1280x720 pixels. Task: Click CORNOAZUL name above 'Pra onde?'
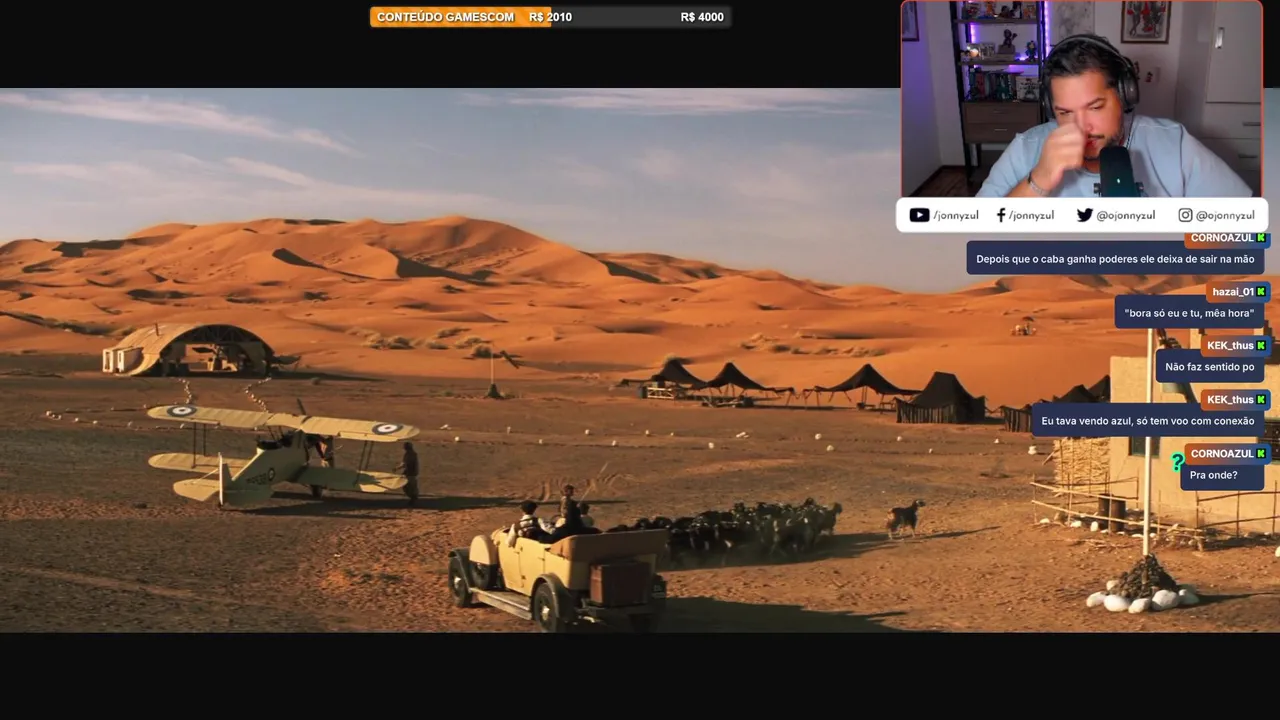click(x=1222, y=454)
